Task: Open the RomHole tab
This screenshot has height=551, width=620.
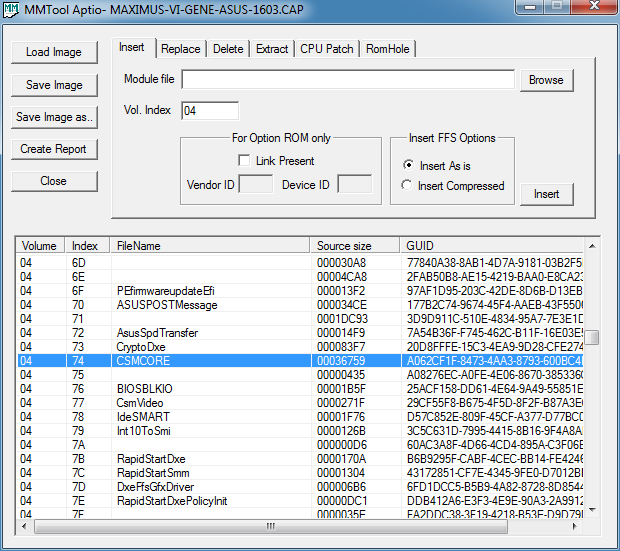Action: (388, 49)
